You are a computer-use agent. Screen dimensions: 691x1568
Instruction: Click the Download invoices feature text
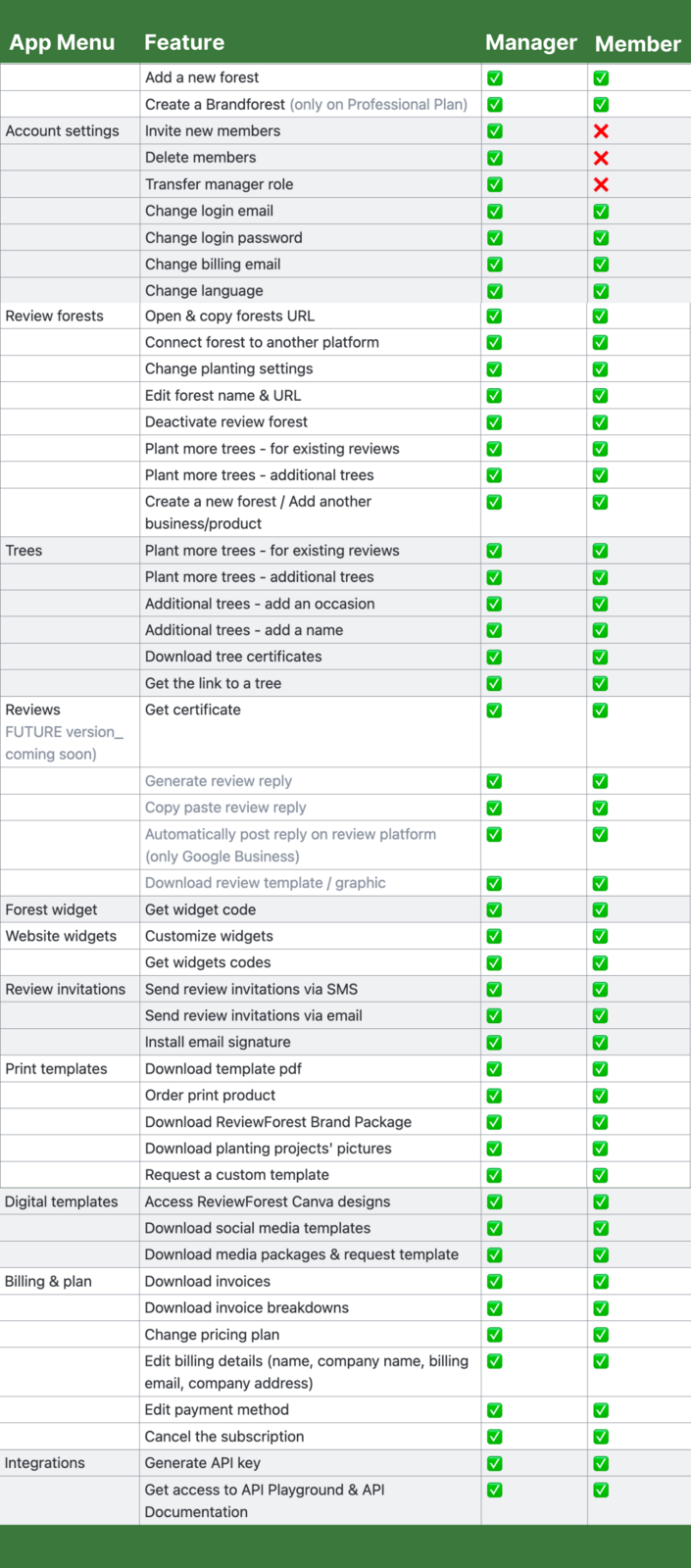pos(208,1281)
